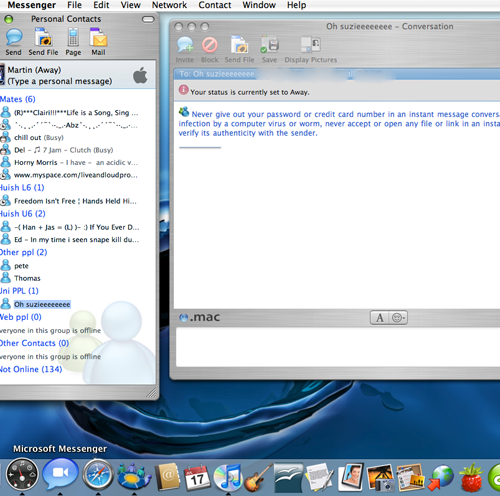The width and height of the screenshot is (500, 496).
Task: Click the Type a personal message field
Action: coord(60,81)
